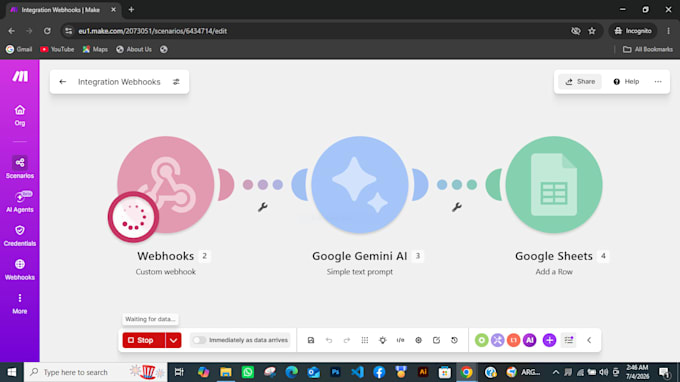Select the Google Sheets module circle
680x382 pixels.
coord(554,185)
